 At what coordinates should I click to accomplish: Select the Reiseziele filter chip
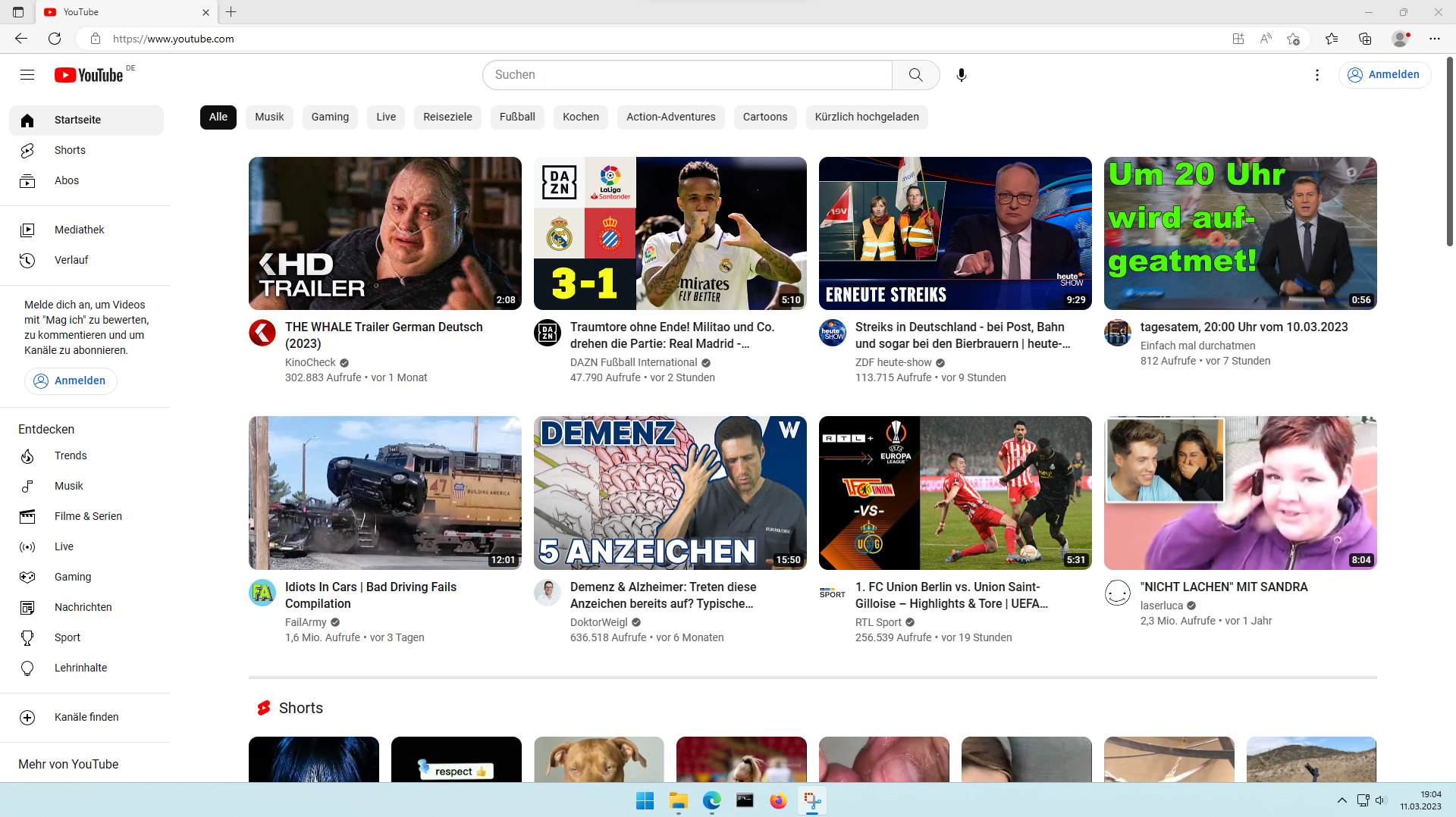447,117
